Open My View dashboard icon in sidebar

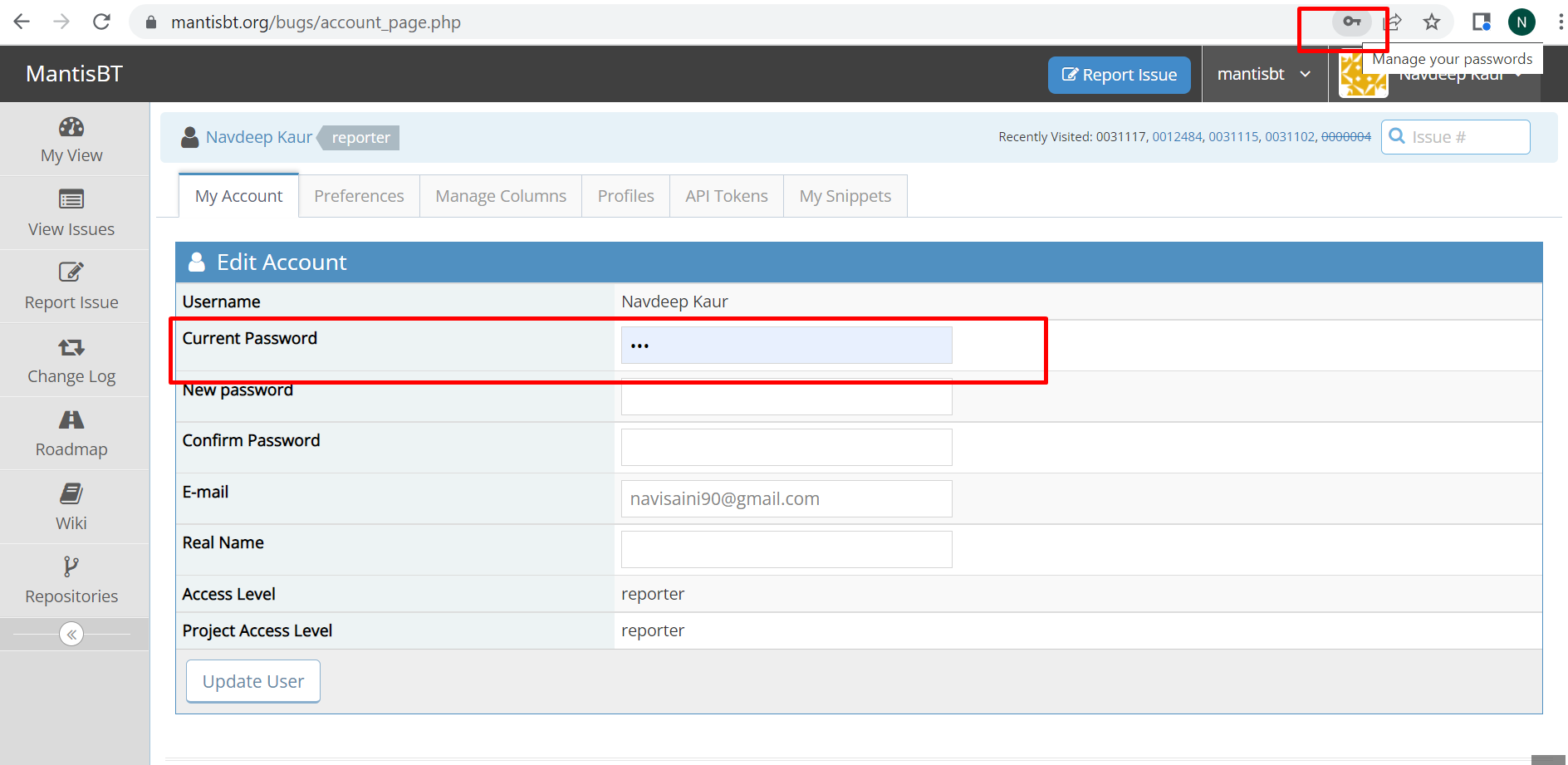(x=71, y=127)
